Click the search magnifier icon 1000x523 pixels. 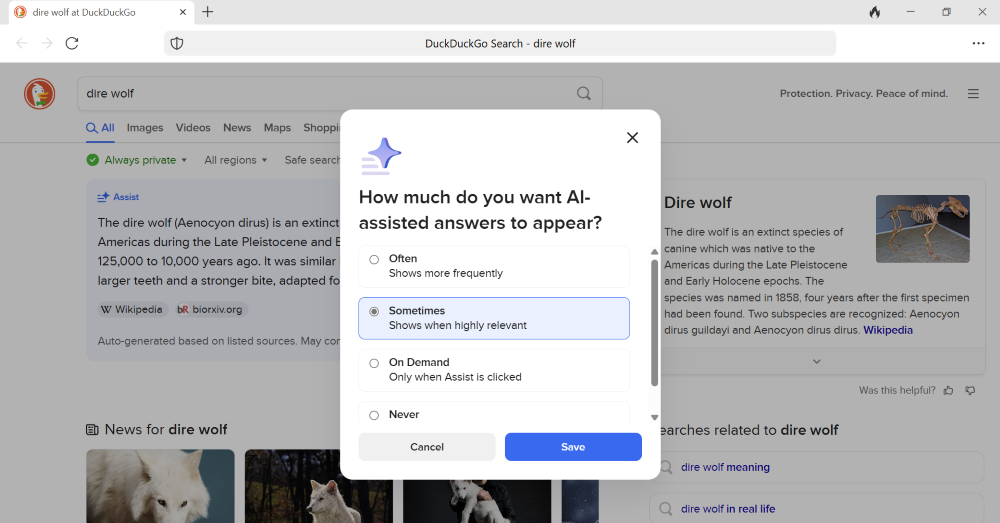(x=584, y=94)
